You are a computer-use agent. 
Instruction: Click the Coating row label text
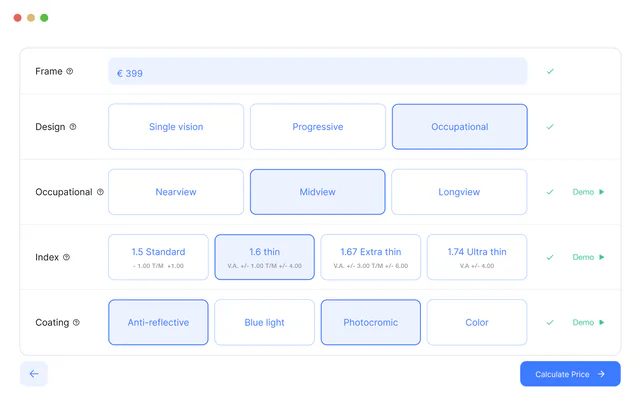(x=52, y=323)
